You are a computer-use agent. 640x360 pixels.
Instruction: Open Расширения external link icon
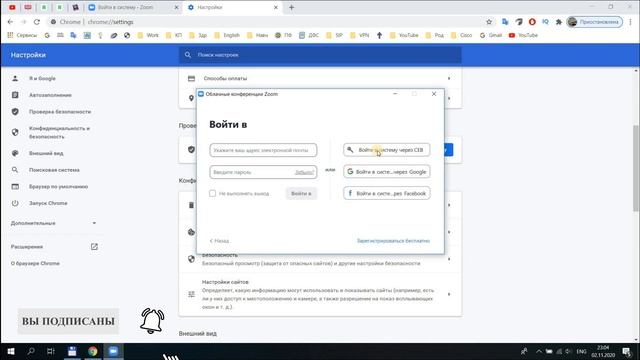tap(94, 247)
